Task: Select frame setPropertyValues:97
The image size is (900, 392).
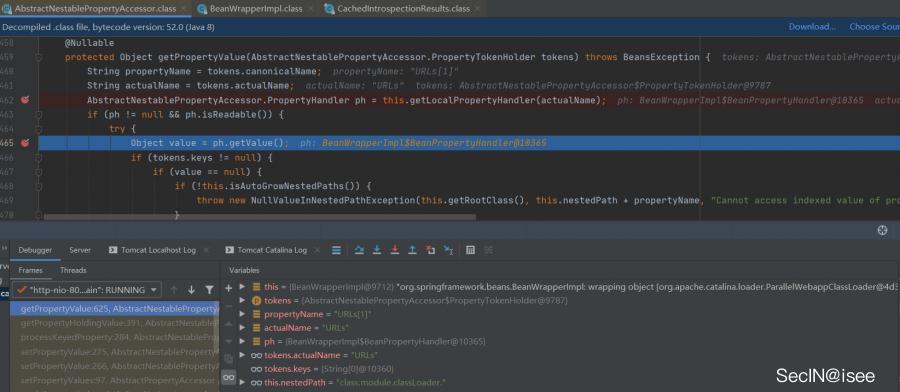Action: 115,380
